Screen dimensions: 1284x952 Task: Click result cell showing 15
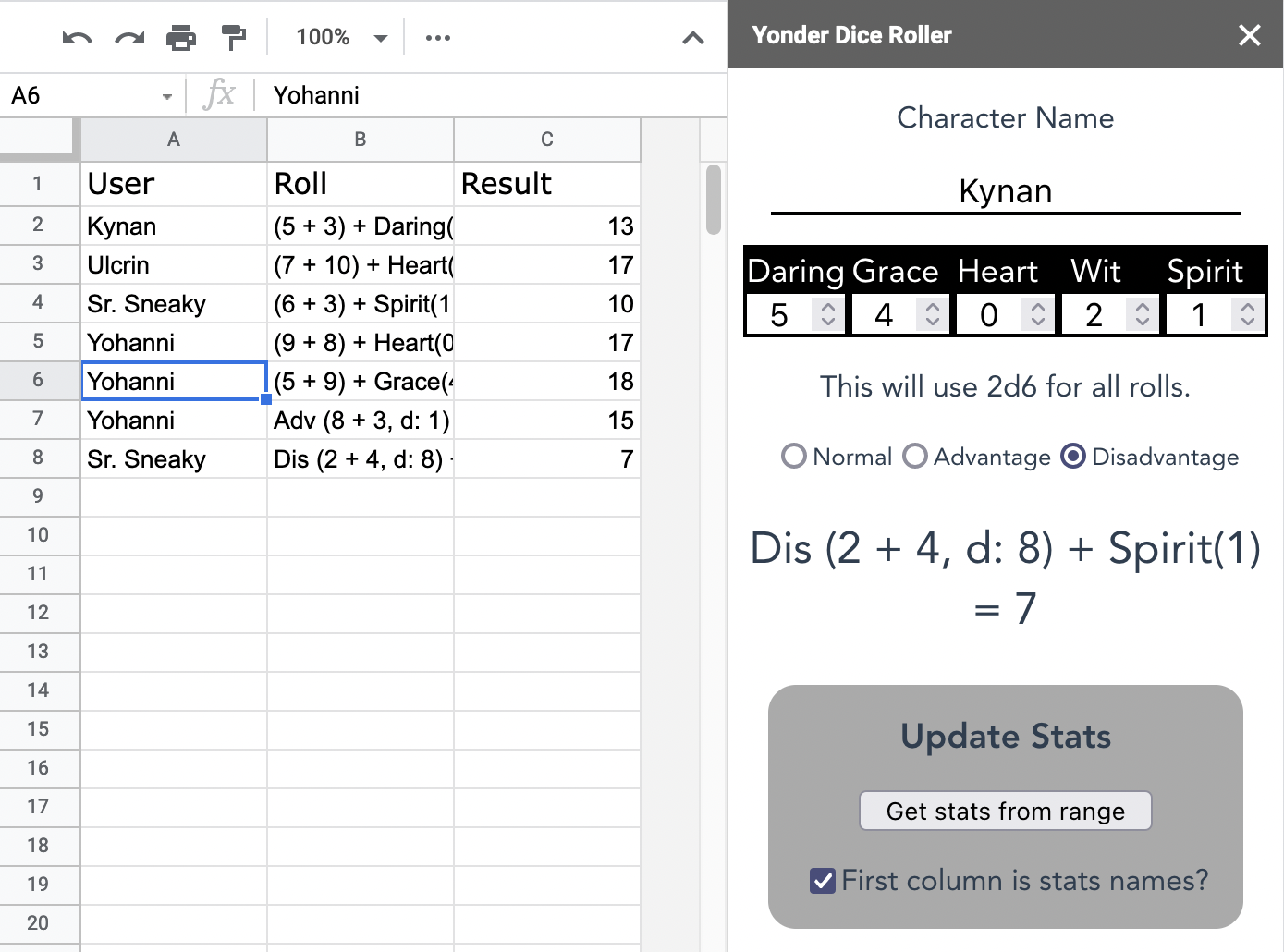point(547,420)
